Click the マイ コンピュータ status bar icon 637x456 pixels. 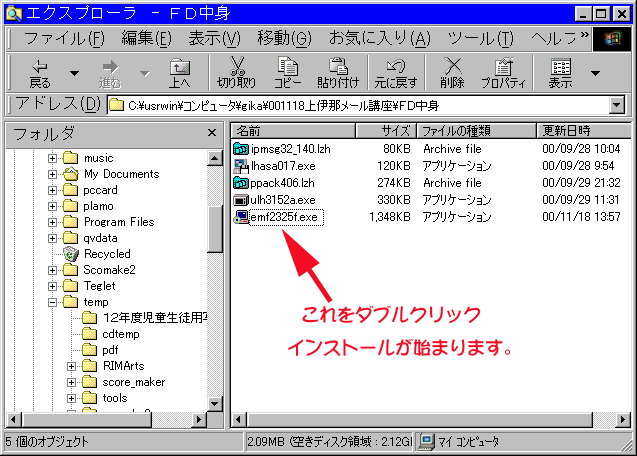click(x=427, y=442)
